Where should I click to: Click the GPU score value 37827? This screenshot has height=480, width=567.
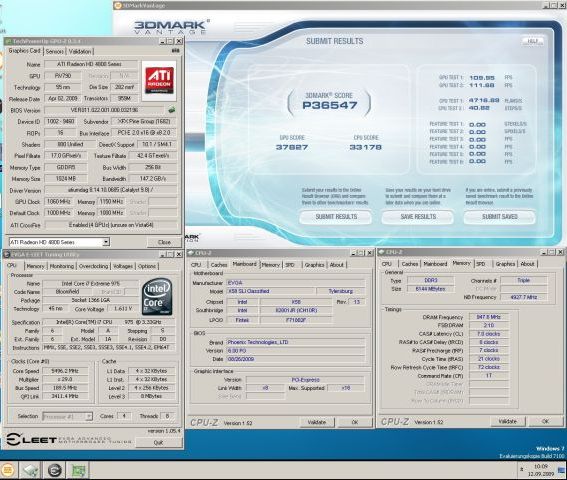[292, 147]
